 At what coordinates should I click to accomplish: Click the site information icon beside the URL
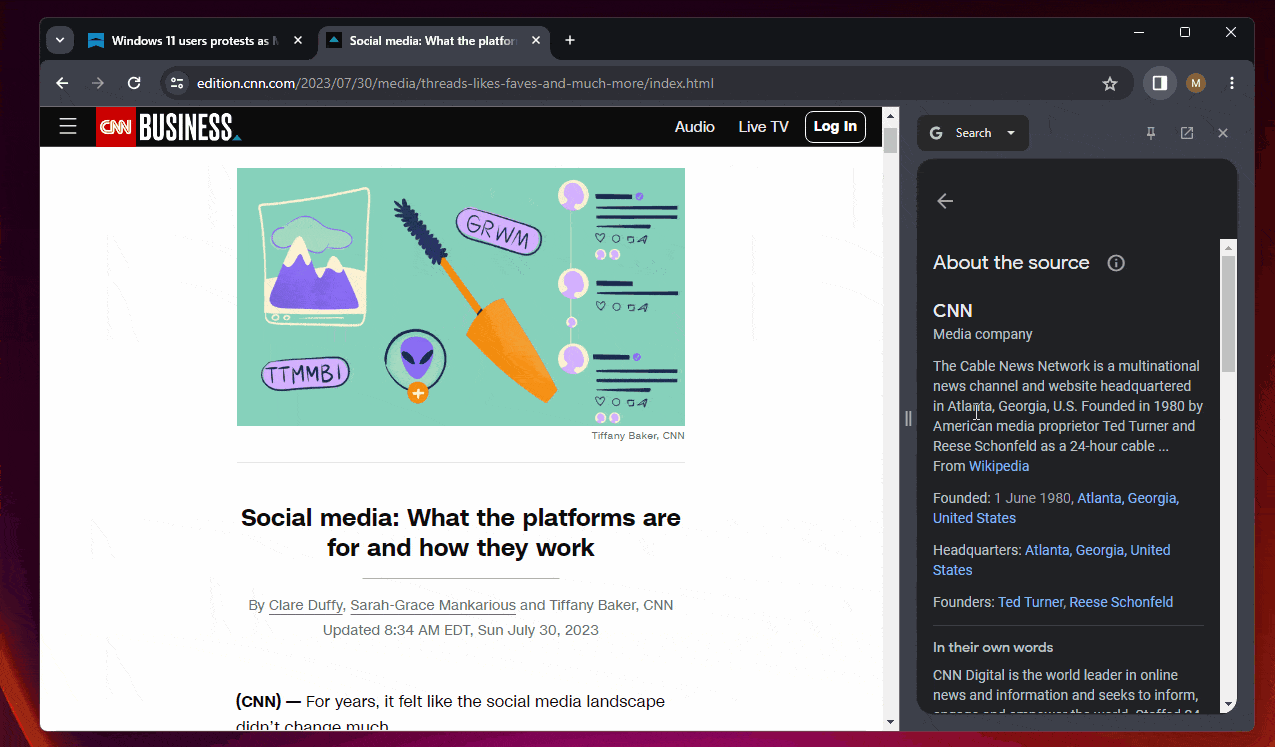click(176, 83)
